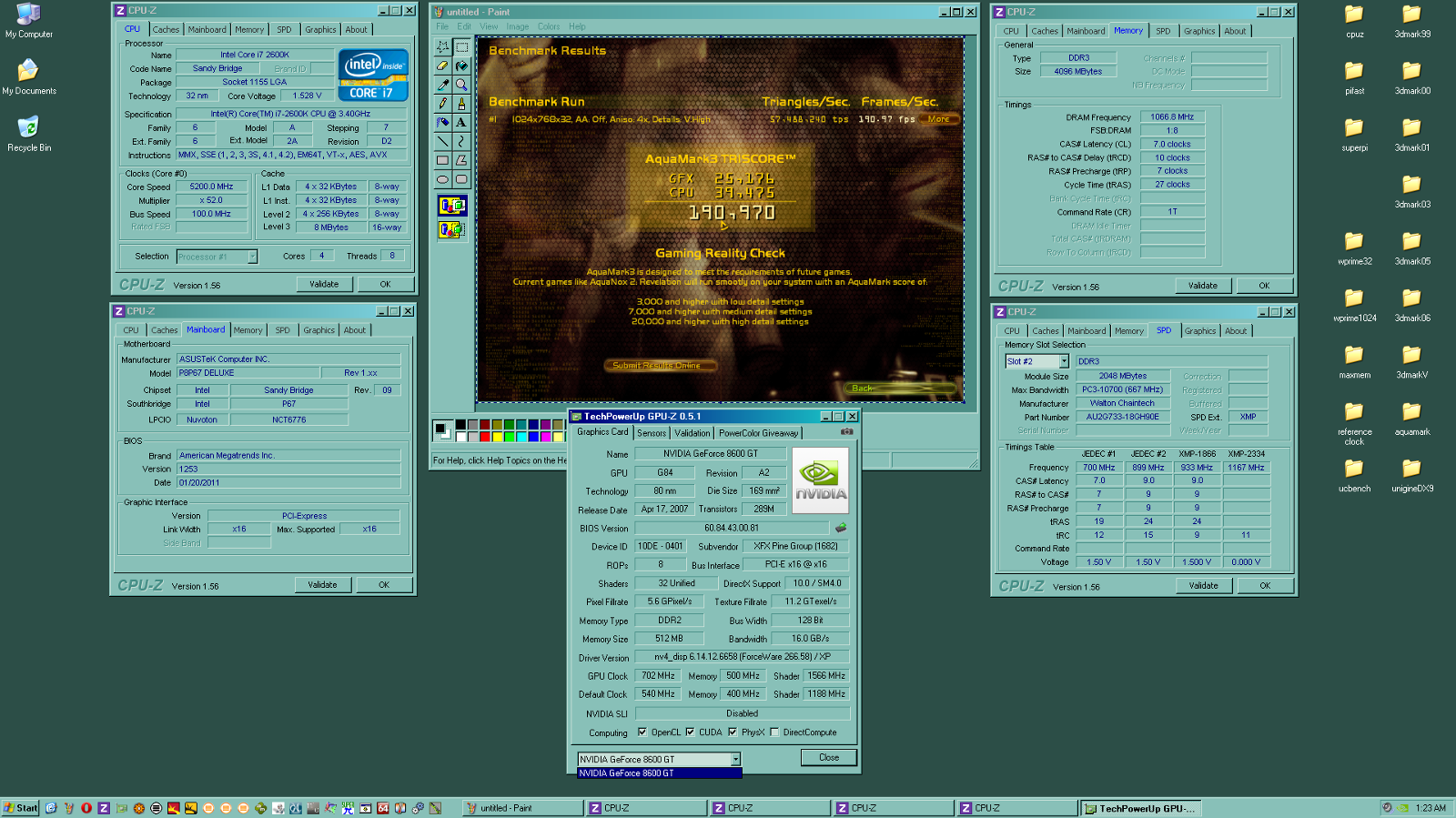Image resolution: width=1456 pixels, height=818 pixels.
Task: Select the Rectangle shape tool in Paint
Action: click(443, 160)
